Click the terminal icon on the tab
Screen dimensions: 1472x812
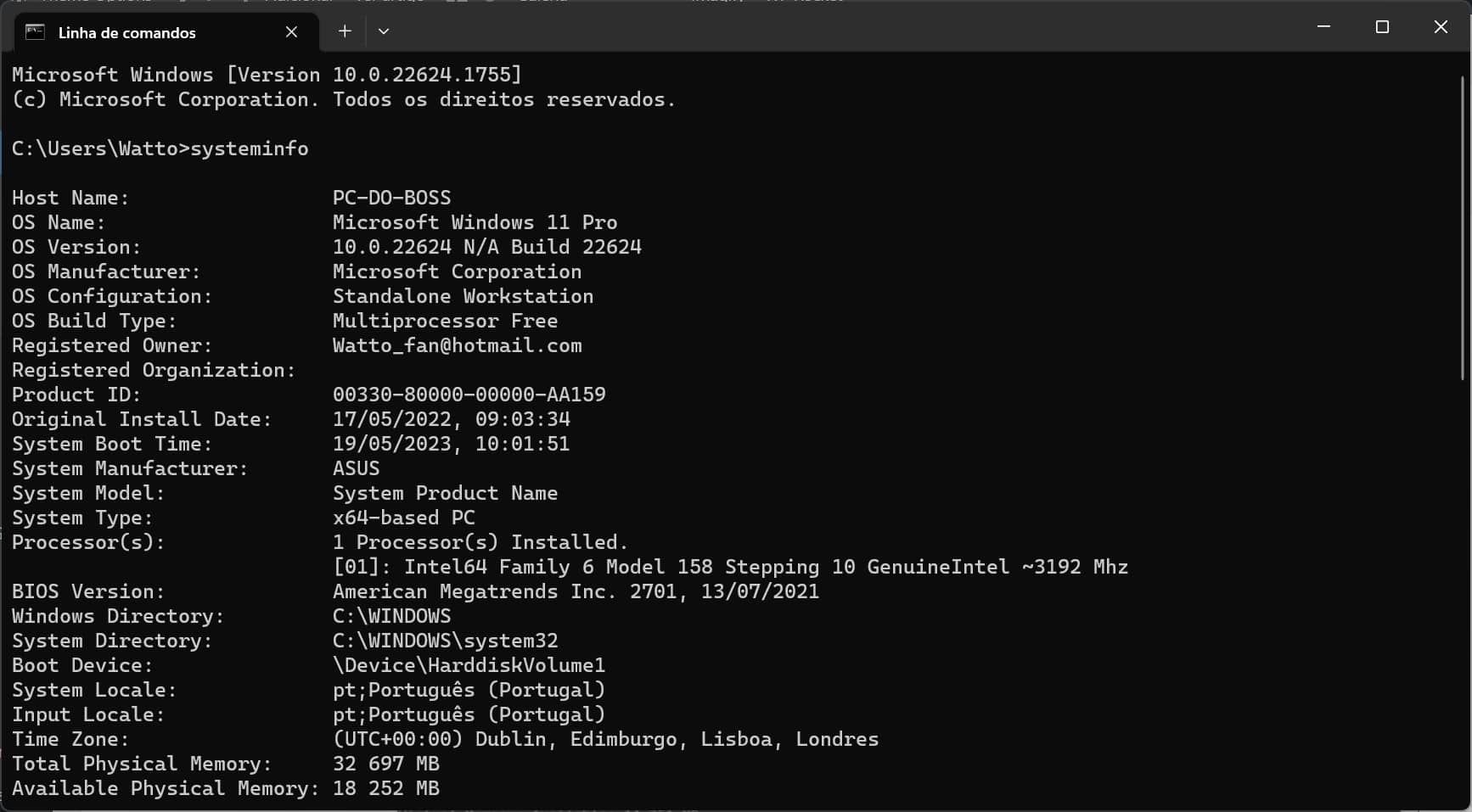point(35,32)
